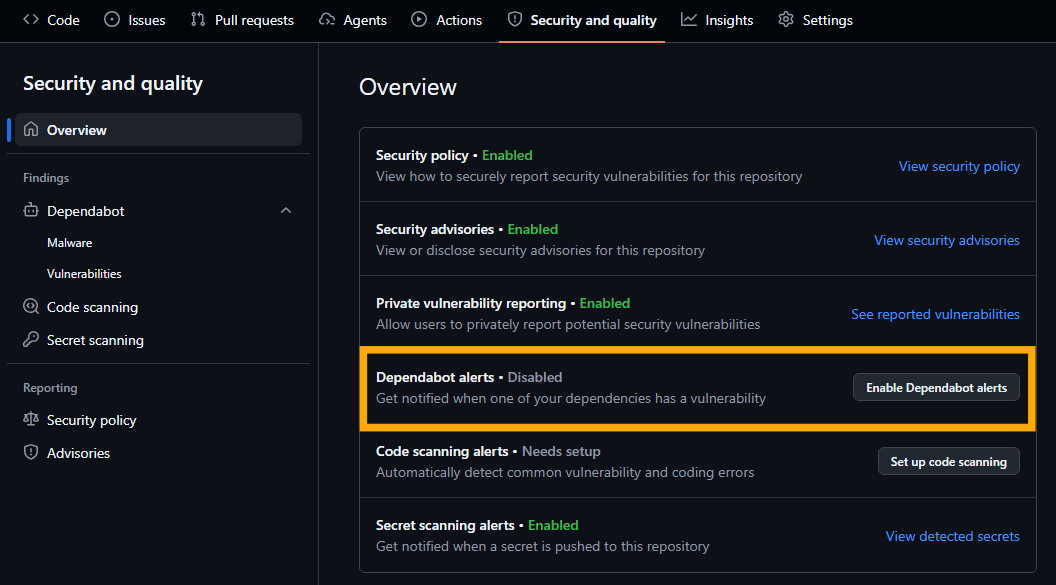This screenshot has height=585, width=1056.
Task: Go to Code scanning in sidebar
Action: tap(92, 307)
